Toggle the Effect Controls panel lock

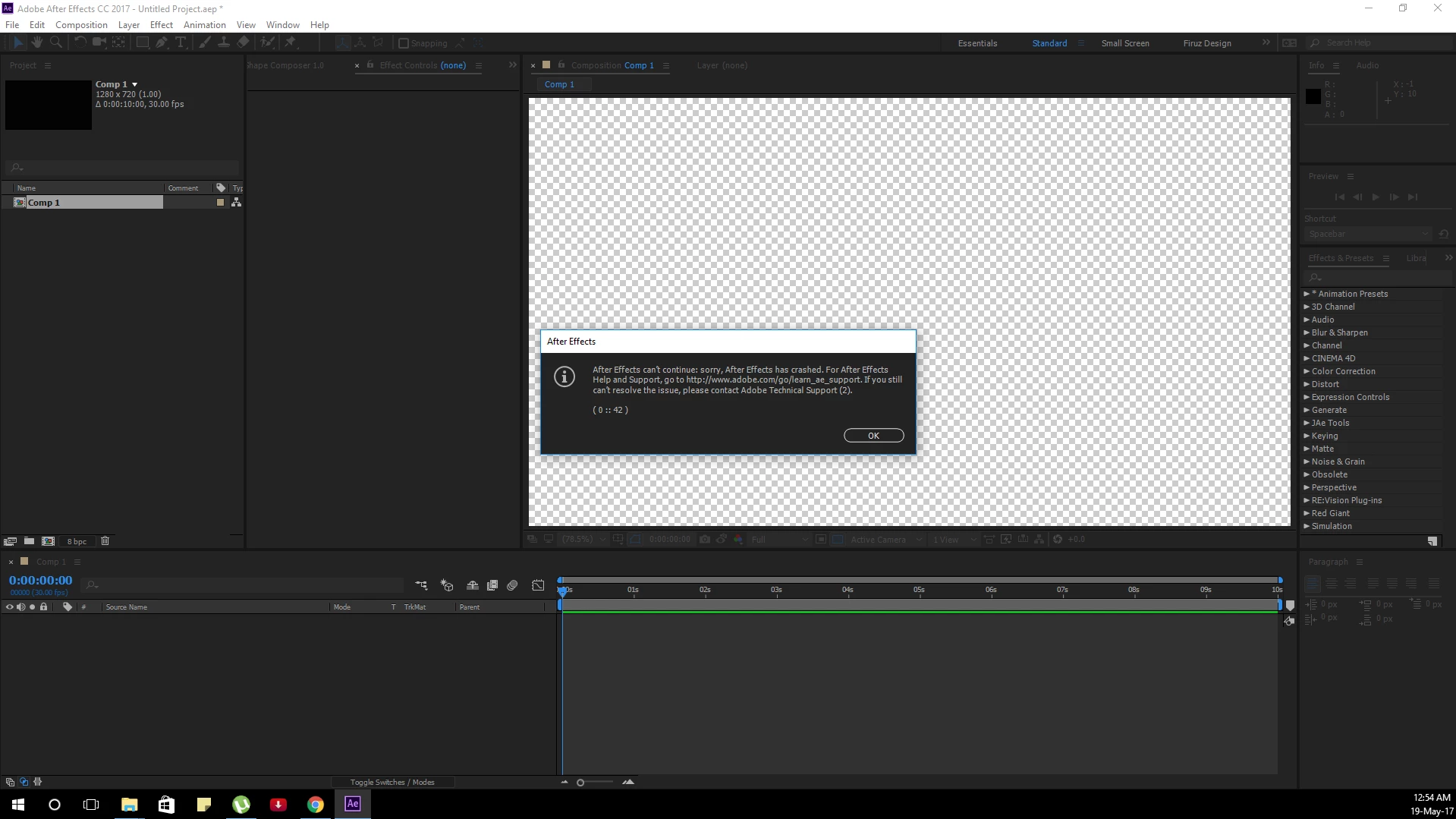coord(370,65)
